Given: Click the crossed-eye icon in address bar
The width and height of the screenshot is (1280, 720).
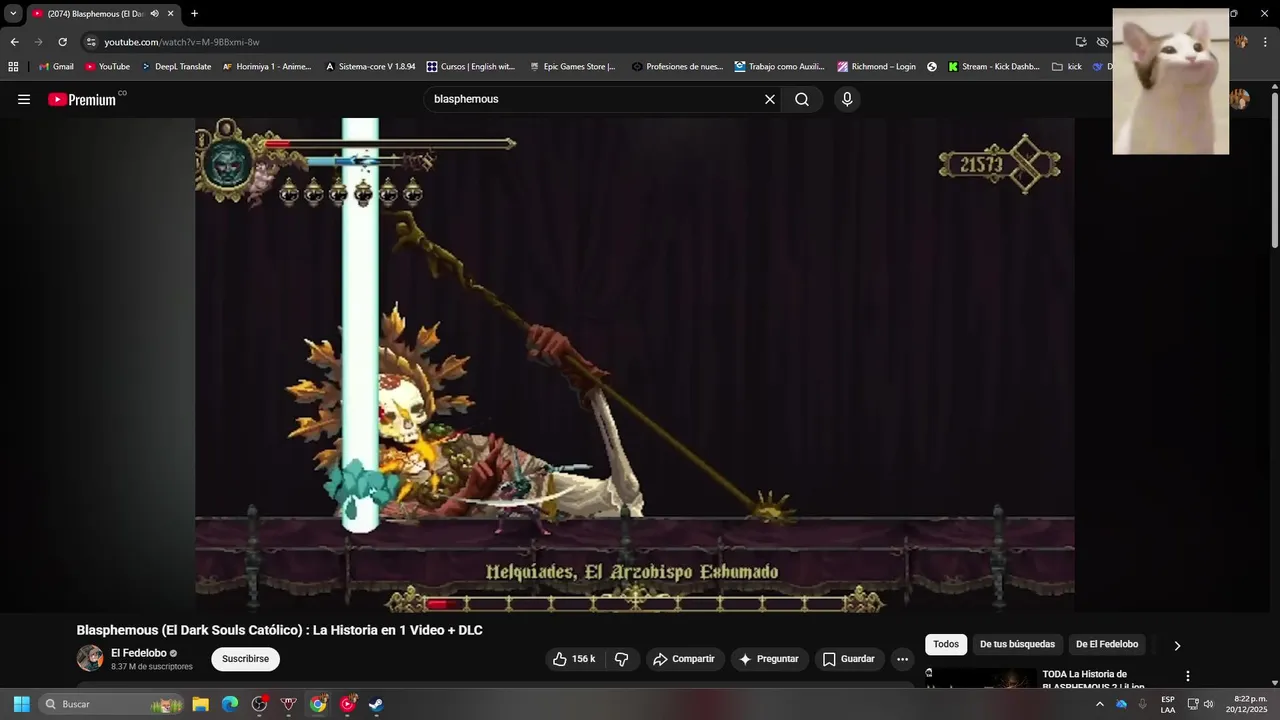Looking at the screenshot, I should (x=1102, y=42).
